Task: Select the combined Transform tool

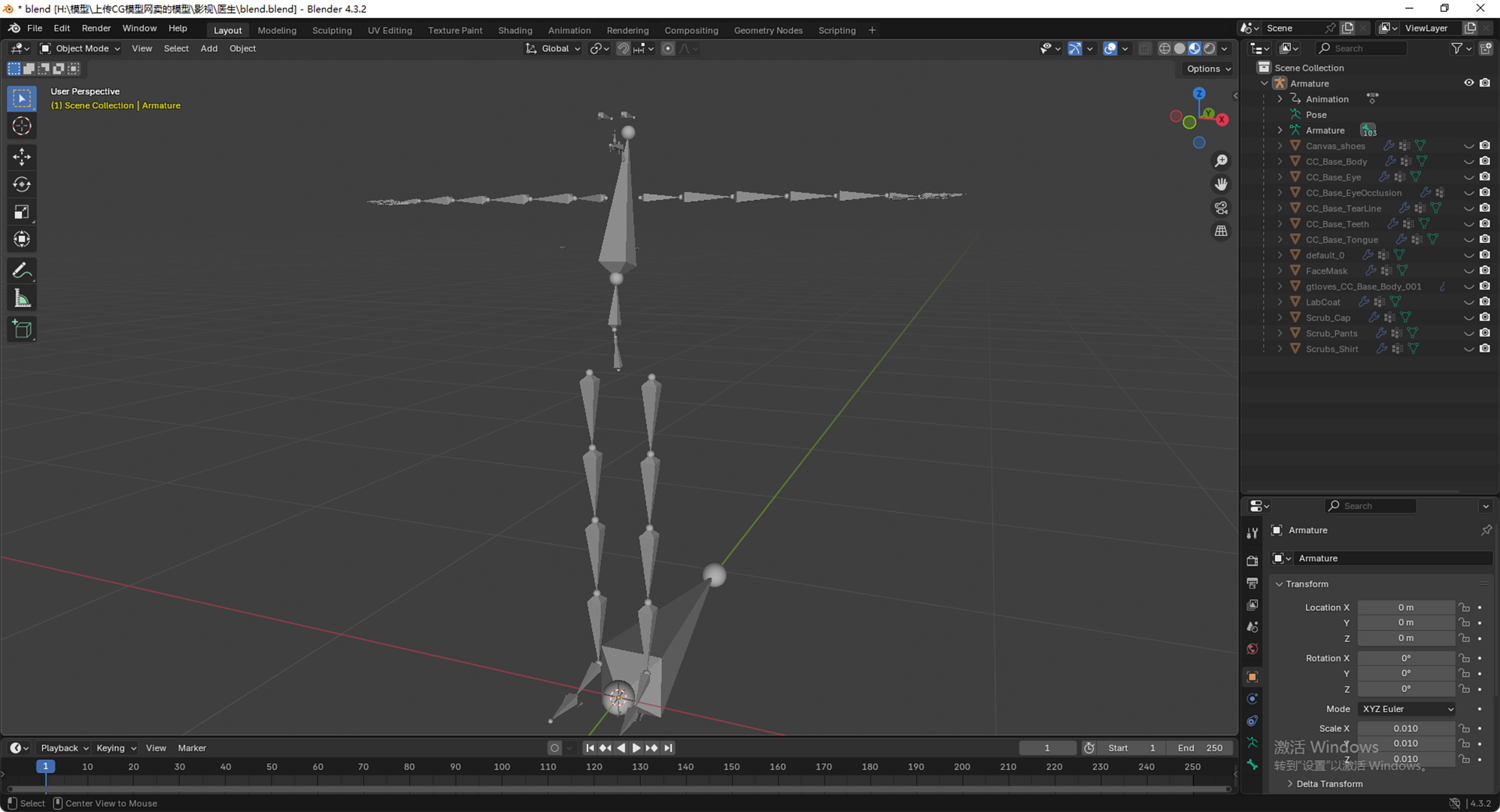Action: (22, 239)
